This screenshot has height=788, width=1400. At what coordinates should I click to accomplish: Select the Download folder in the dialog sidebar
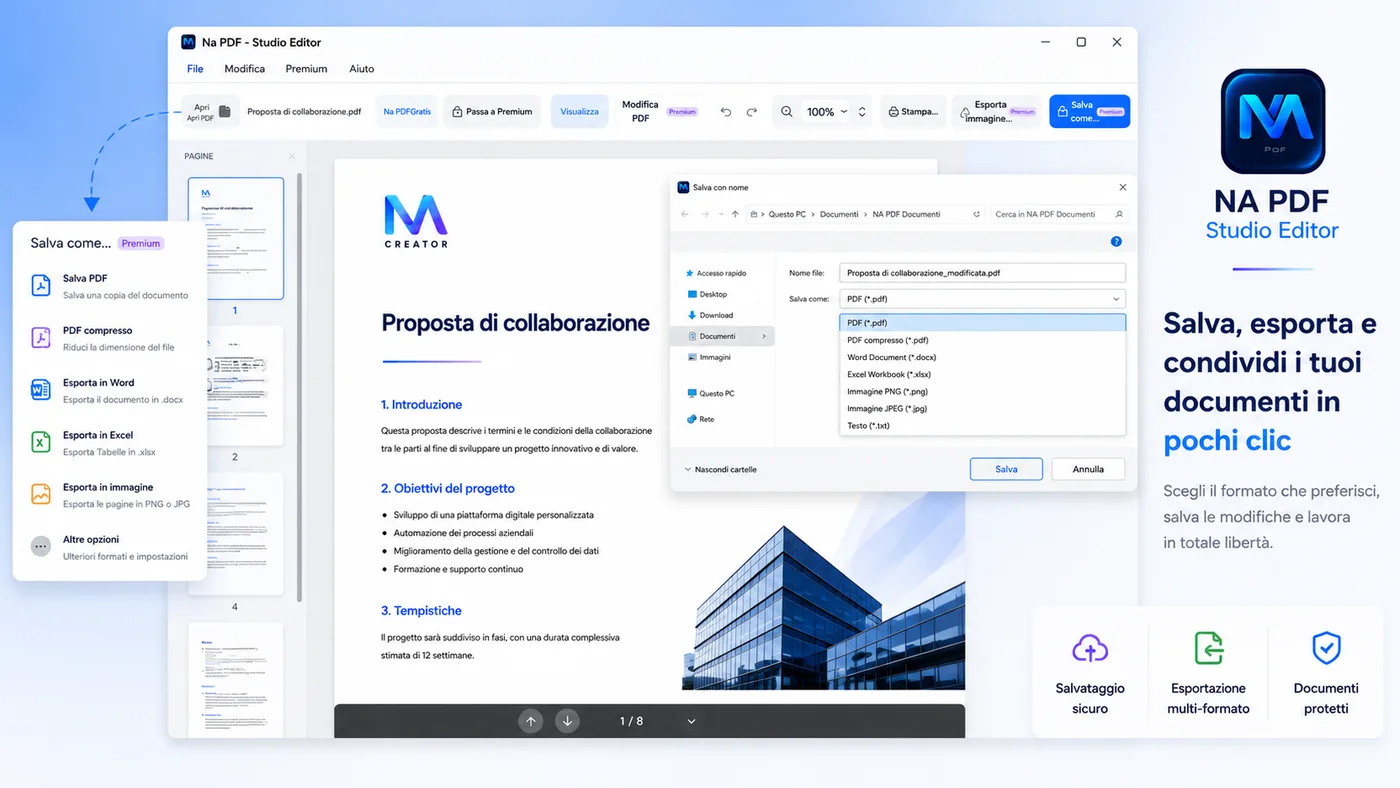(x=710, y=315)
